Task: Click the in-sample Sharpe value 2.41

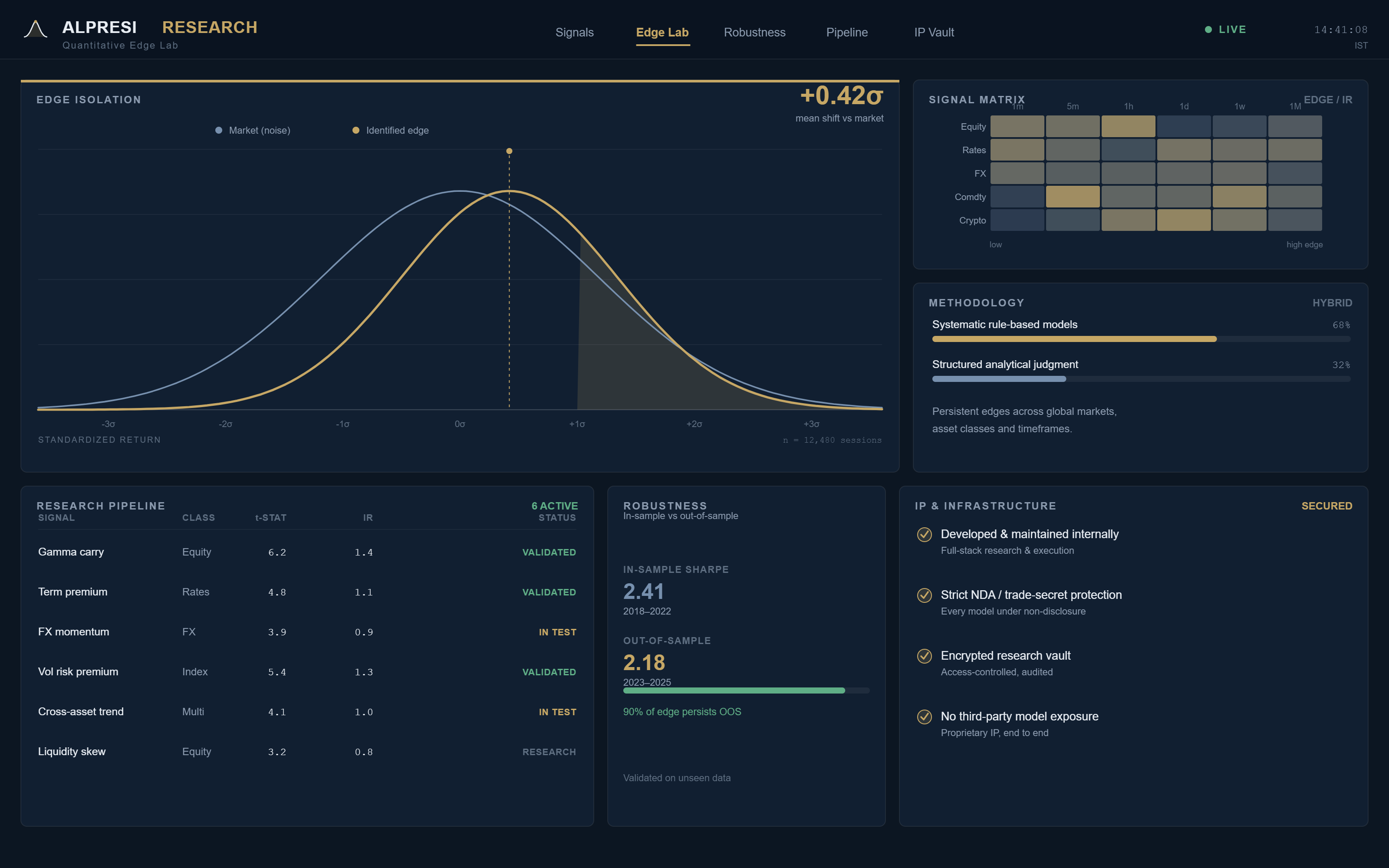Action: (643, 591)
